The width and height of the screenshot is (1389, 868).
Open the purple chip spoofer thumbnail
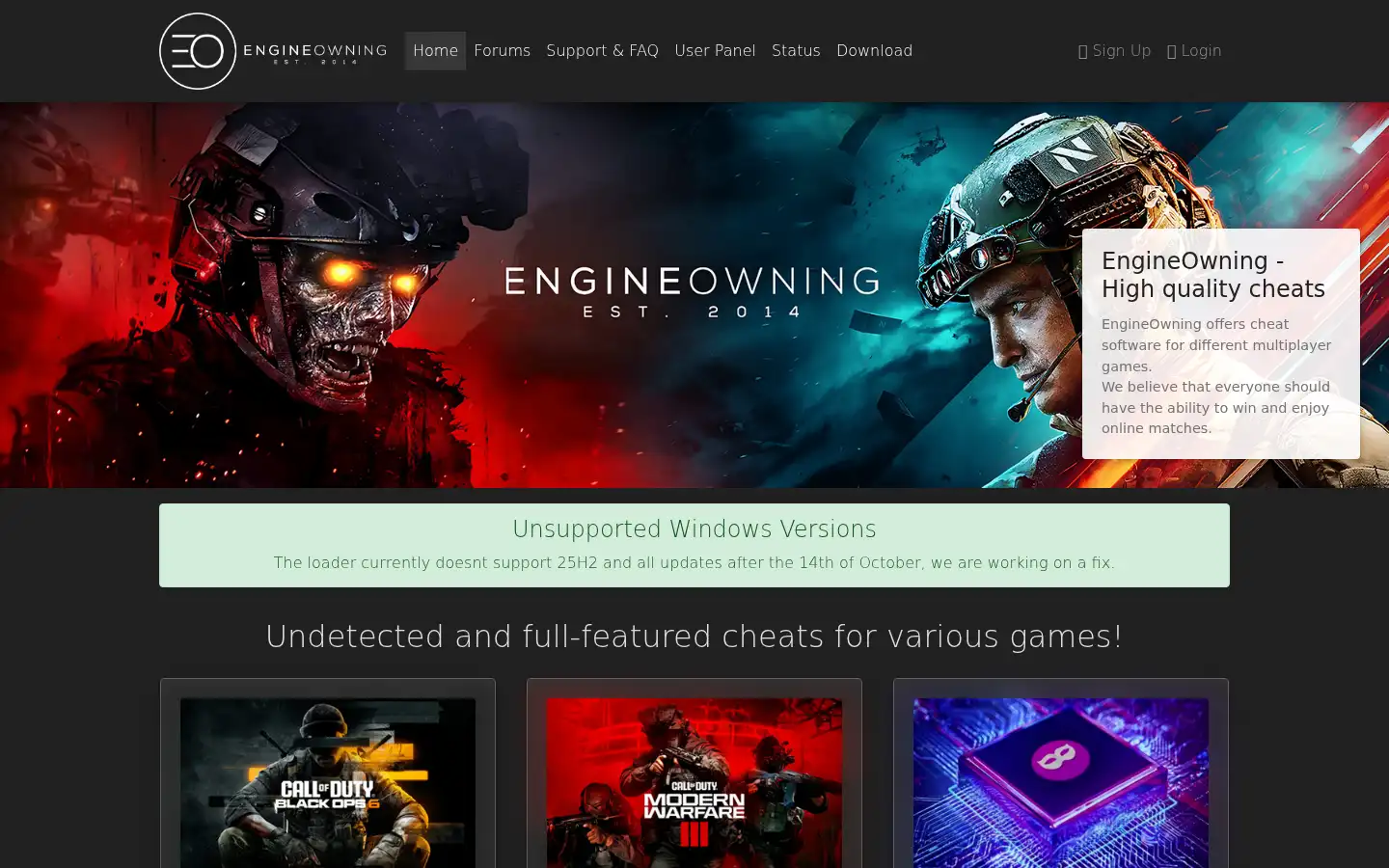tap(1061, 783)
